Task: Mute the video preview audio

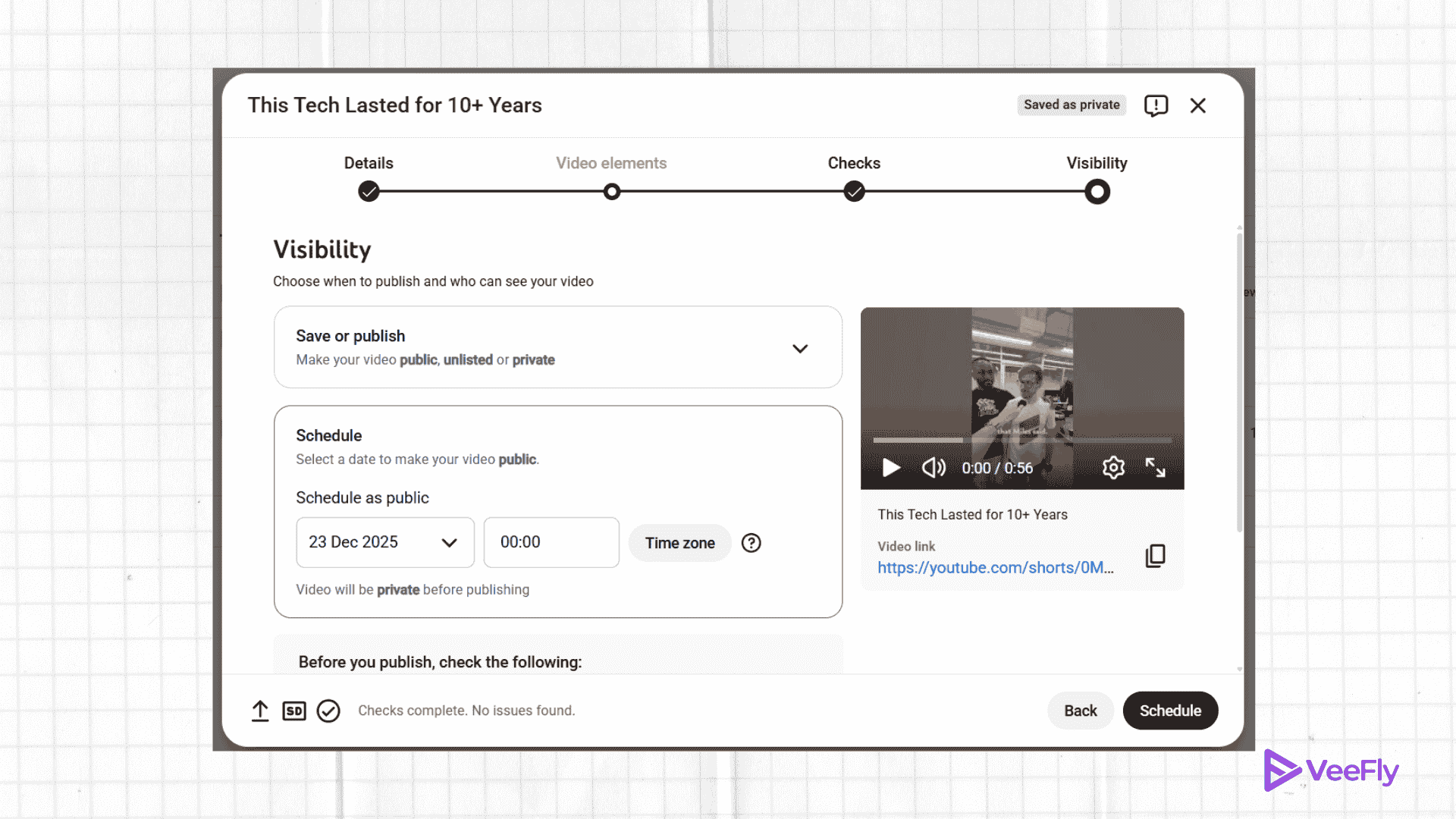Action: click(x=934, y=468)
